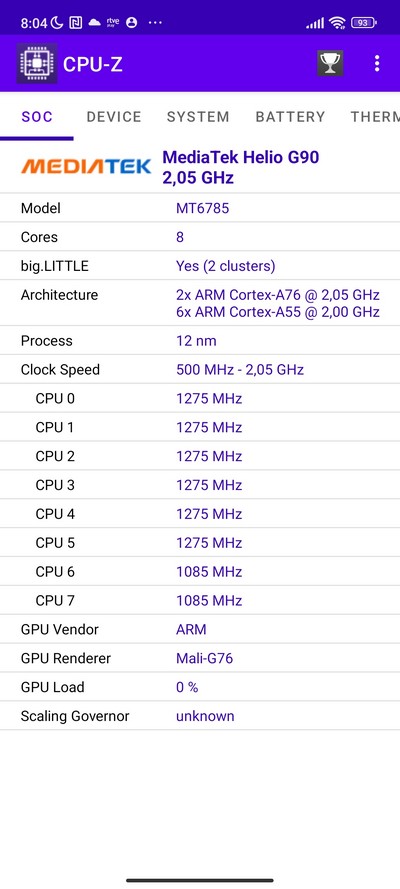Open the BATTERY tab
Viewport: 400px width, 889px height.
click(x=291, y=117)
